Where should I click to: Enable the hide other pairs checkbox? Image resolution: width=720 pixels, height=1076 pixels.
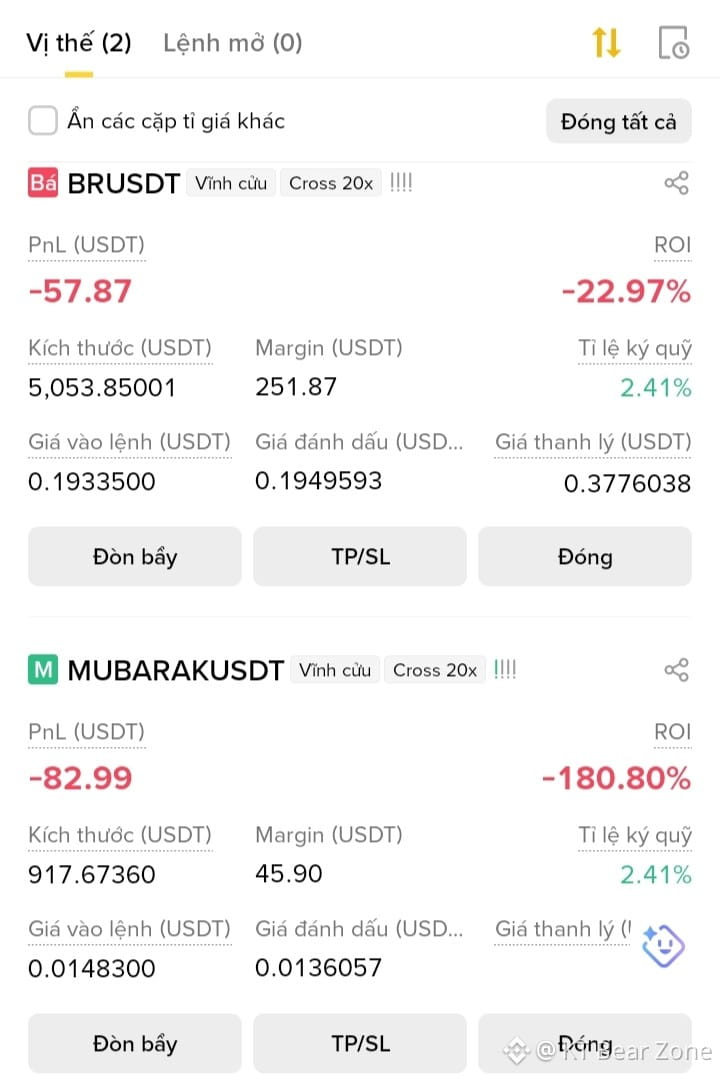click(x=43, y=121)
